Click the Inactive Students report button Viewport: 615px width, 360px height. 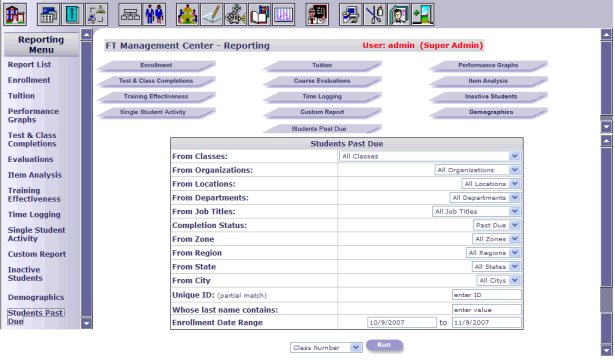coord(488,97)
